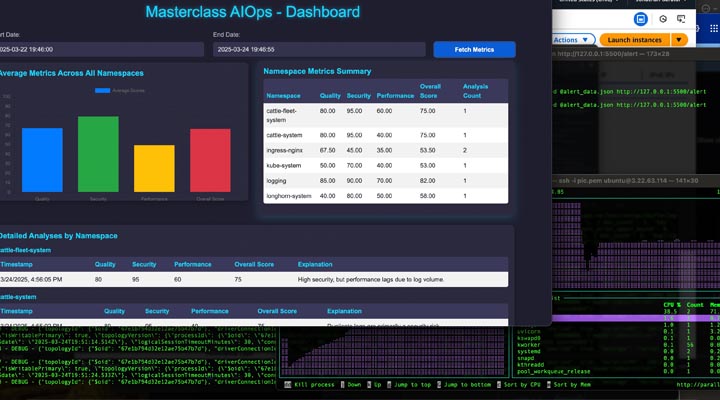The height and width of the screenshot is (400, 720).
Task: Click the 3/24/2025, 4:56:05 PM timestamp
Action: 31,279
